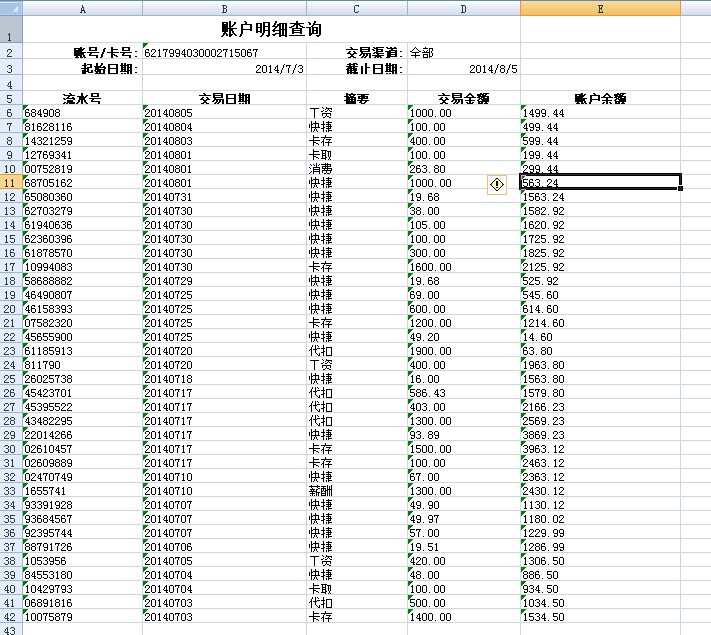
Task: Click amount cell 1400.00
Action: (464, 617)
